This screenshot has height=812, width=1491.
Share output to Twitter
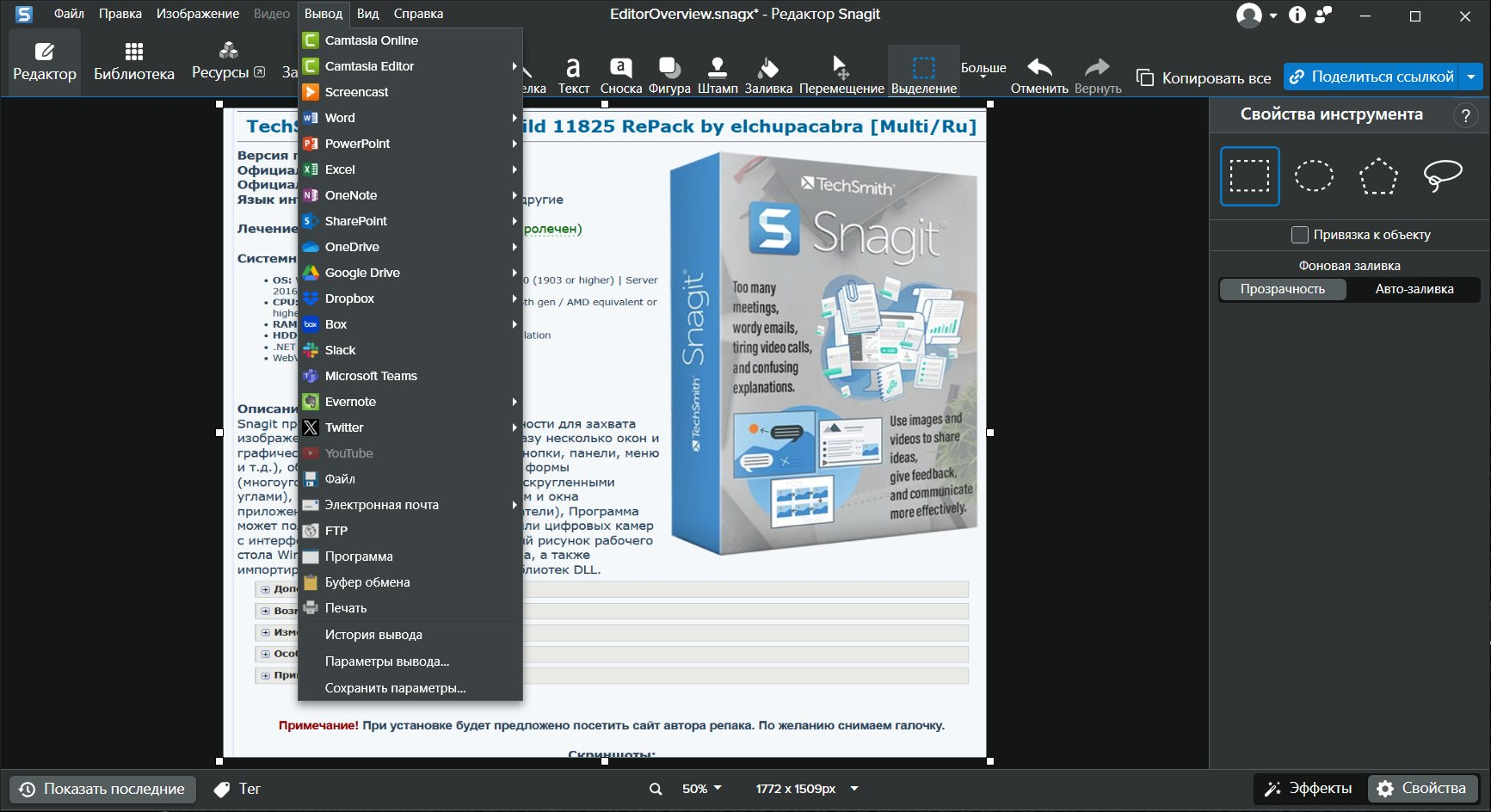coord(410,428)
